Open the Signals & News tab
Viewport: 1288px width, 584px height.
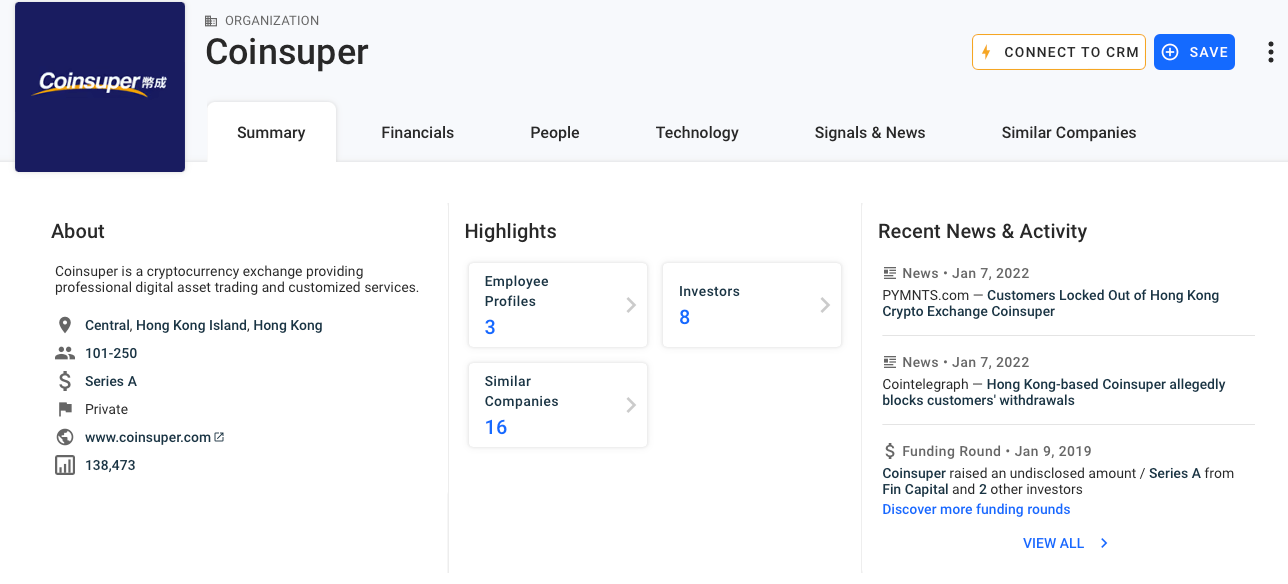click(870, 132)
